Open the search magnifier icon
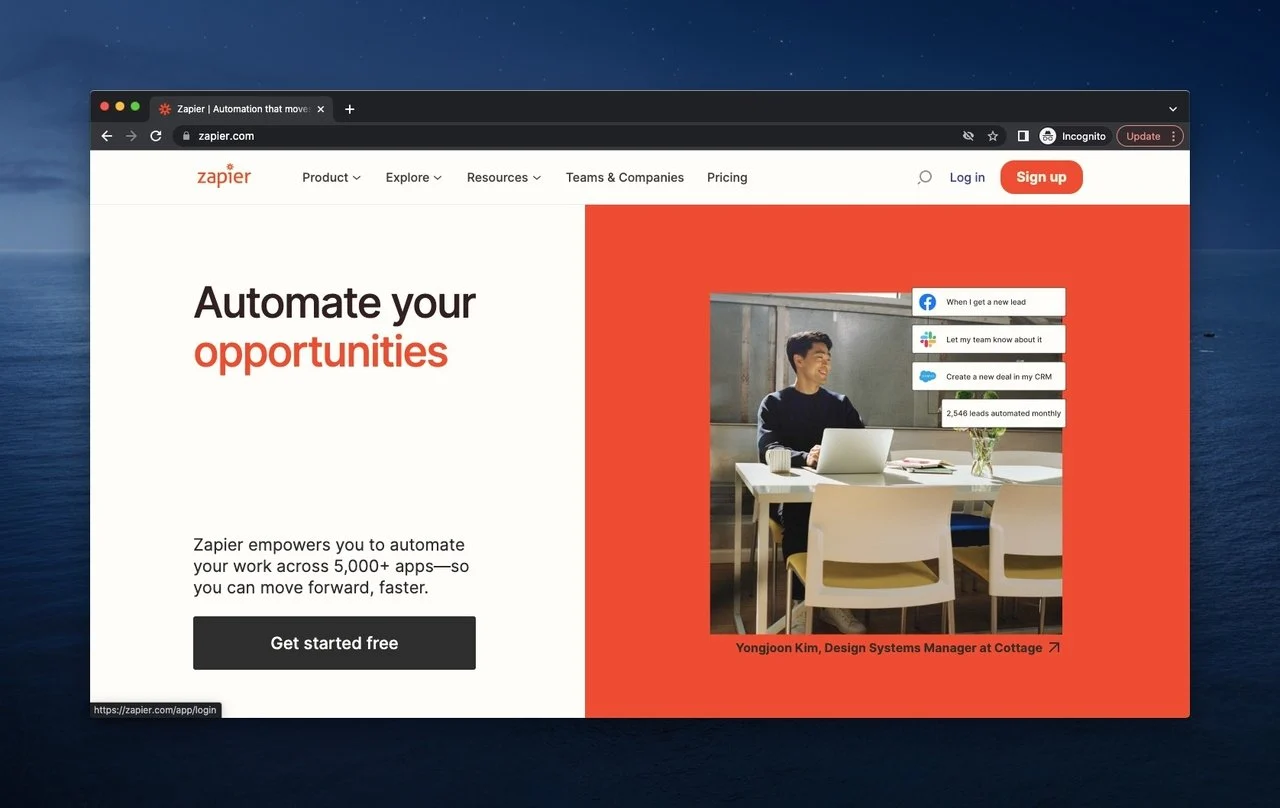 pos(924,177)
